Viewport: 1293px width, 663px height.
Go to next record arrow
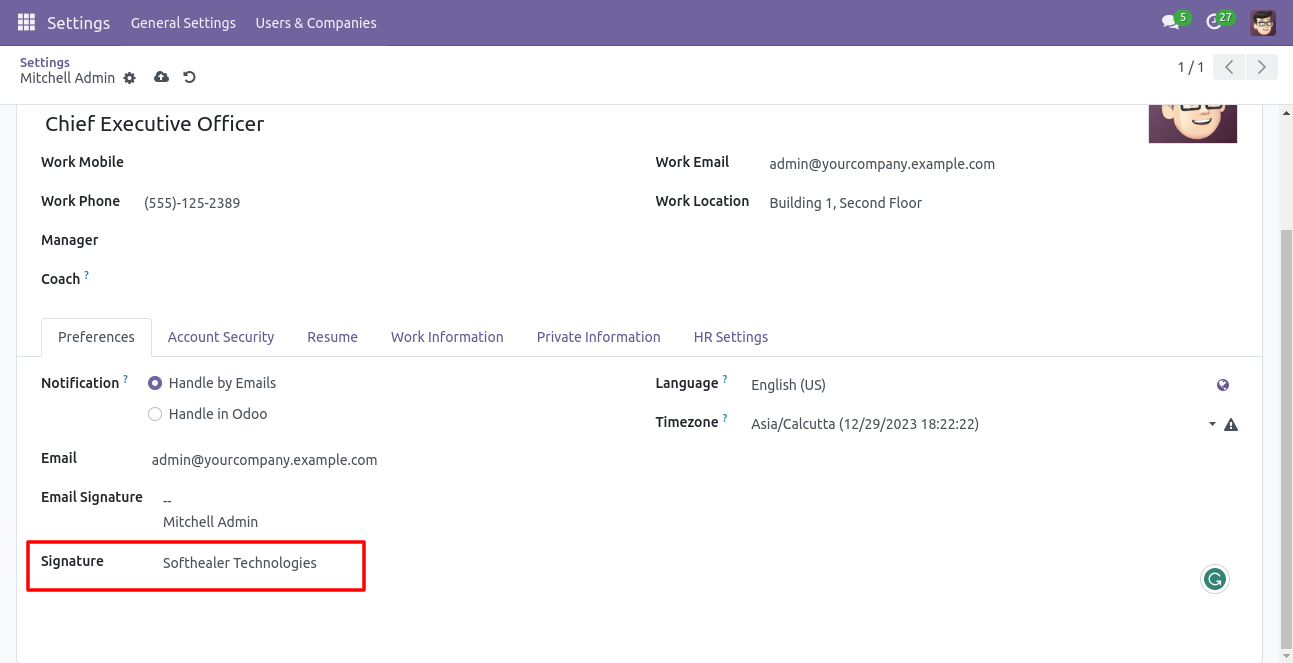[x=1262, y=67]
